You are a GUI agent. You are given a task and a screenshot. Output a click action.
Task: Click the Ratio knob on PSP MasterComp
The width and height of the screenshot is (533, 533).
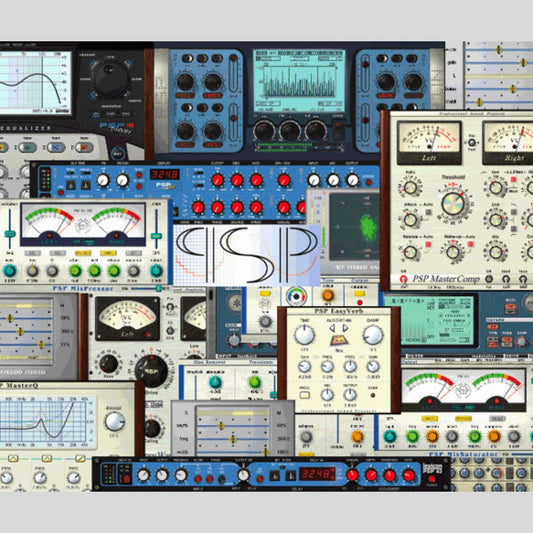(410, 188)
